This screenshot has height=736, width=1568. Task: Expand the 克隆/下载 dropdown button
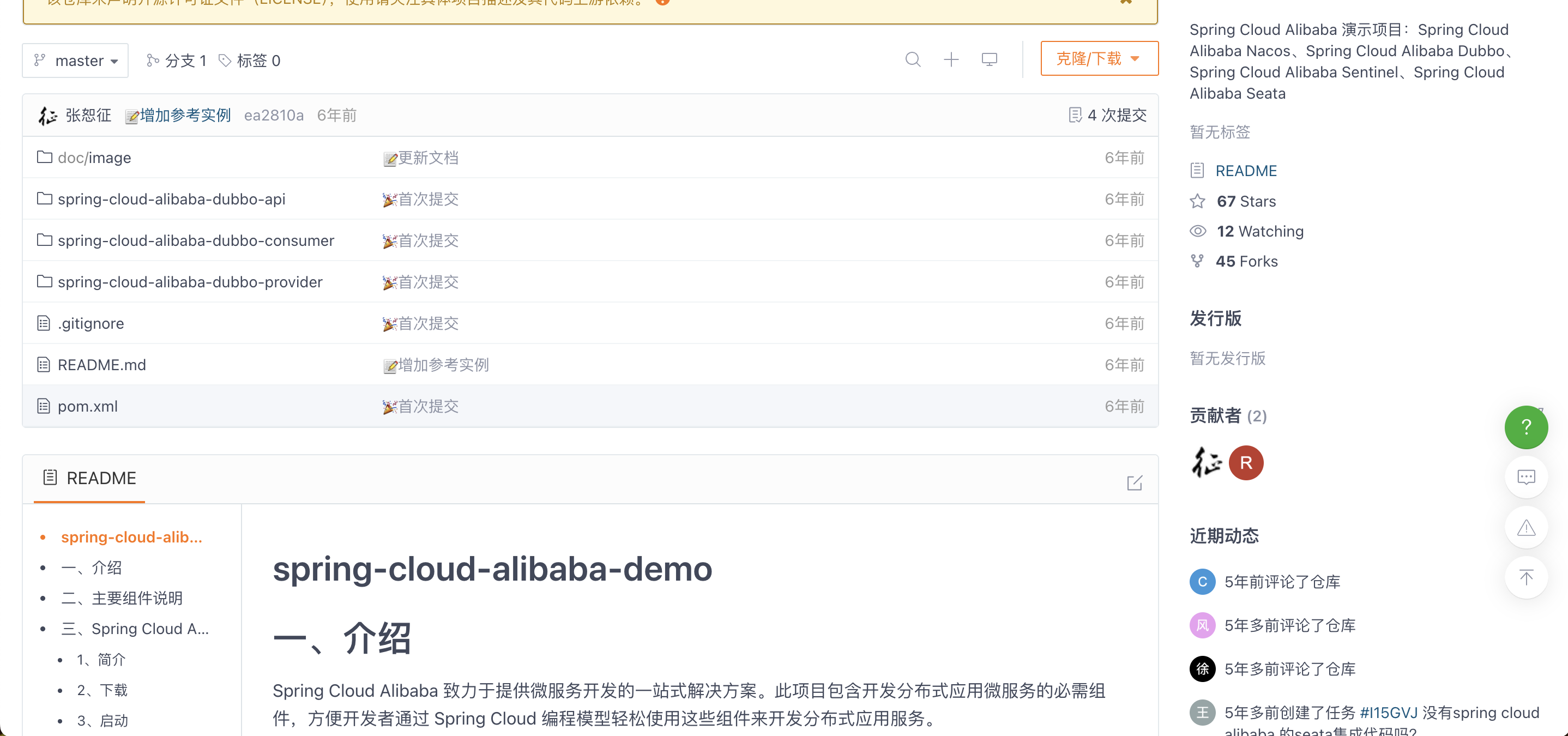point(1099,58)
